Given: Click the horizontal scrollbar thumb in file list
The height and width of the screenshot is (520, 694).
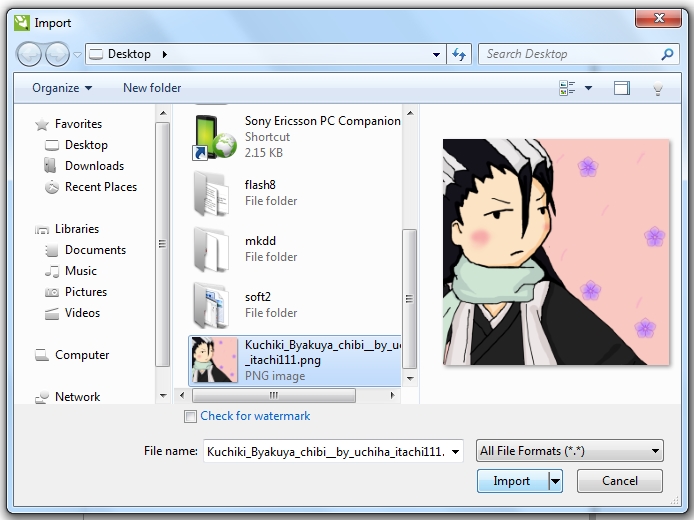Looking at the screenshot, I should (274, 395).
